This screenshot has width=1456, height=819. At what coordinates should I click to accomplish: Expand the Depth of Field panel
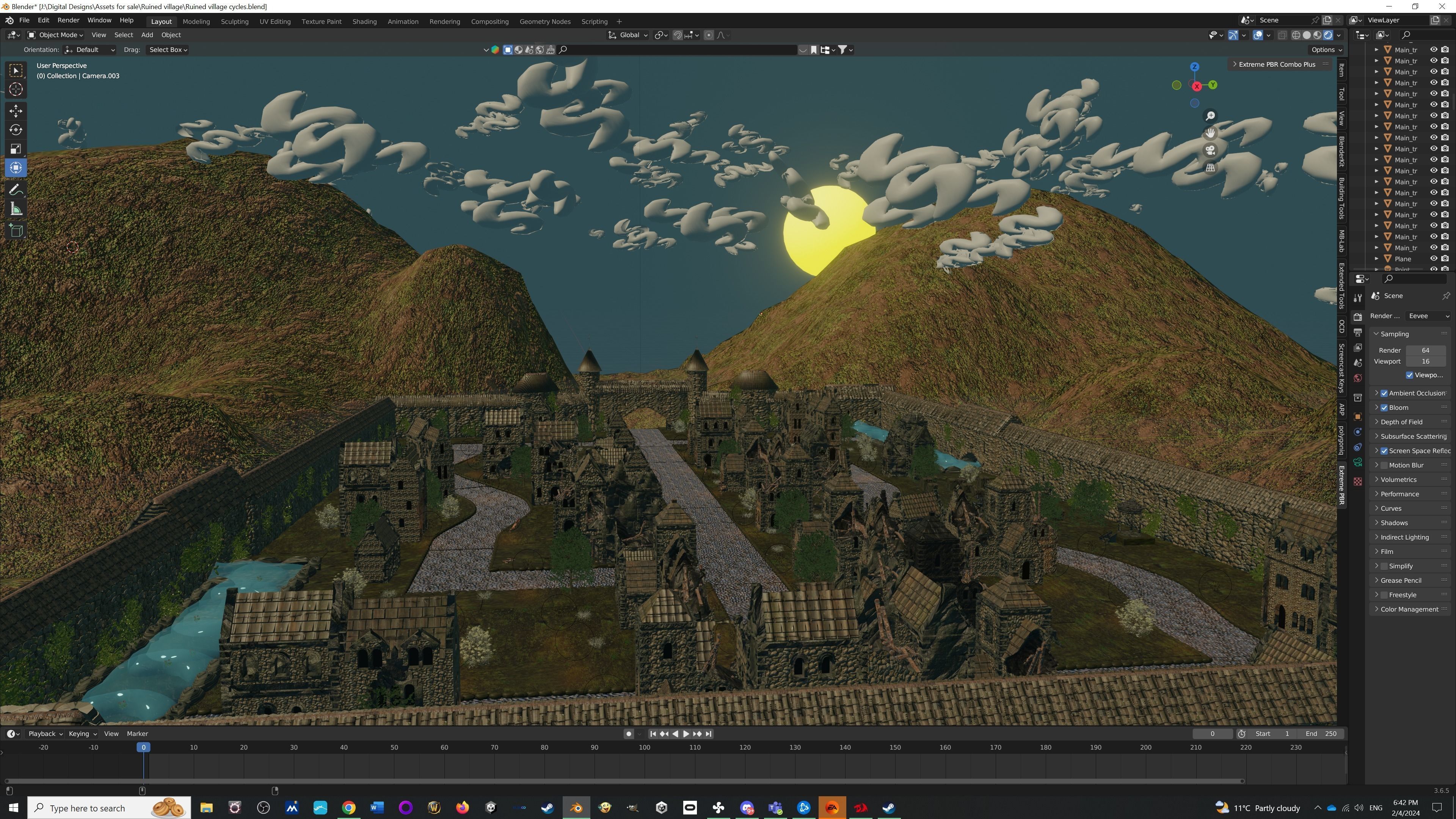point(1411,422)
